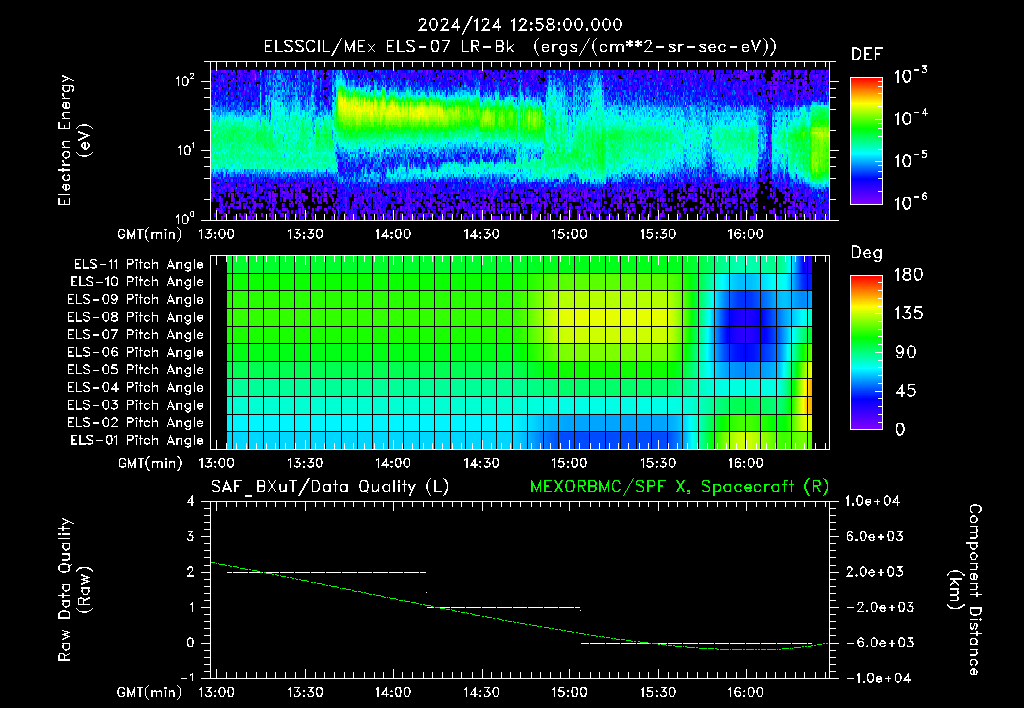Click the 90 tick on Deg colorbar

tap(904, 352)
